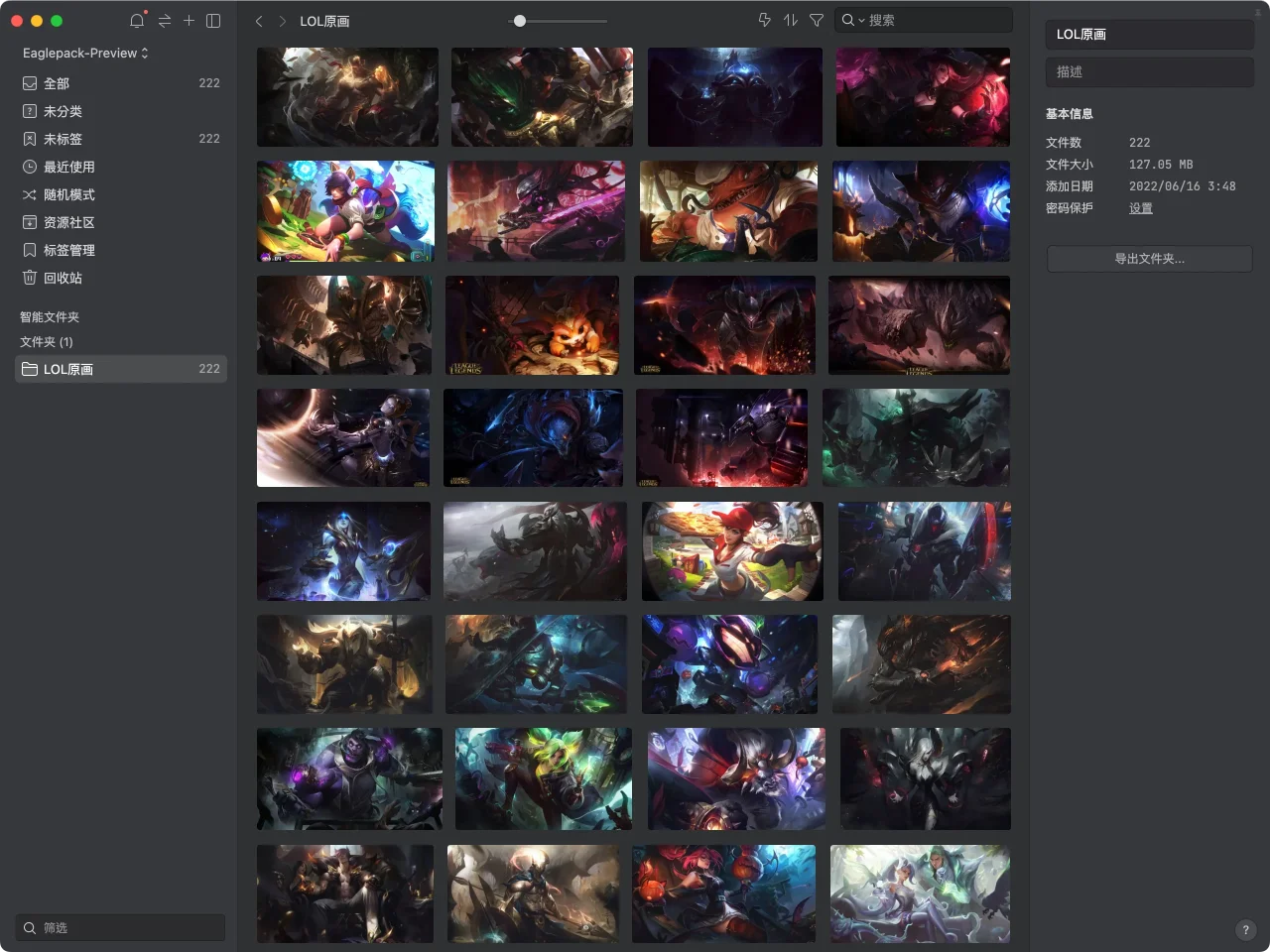The width and height of the screenshot is (1270, 952).
Task: Open the colorful fox girl arcade thumbnail
Action: 345,211
